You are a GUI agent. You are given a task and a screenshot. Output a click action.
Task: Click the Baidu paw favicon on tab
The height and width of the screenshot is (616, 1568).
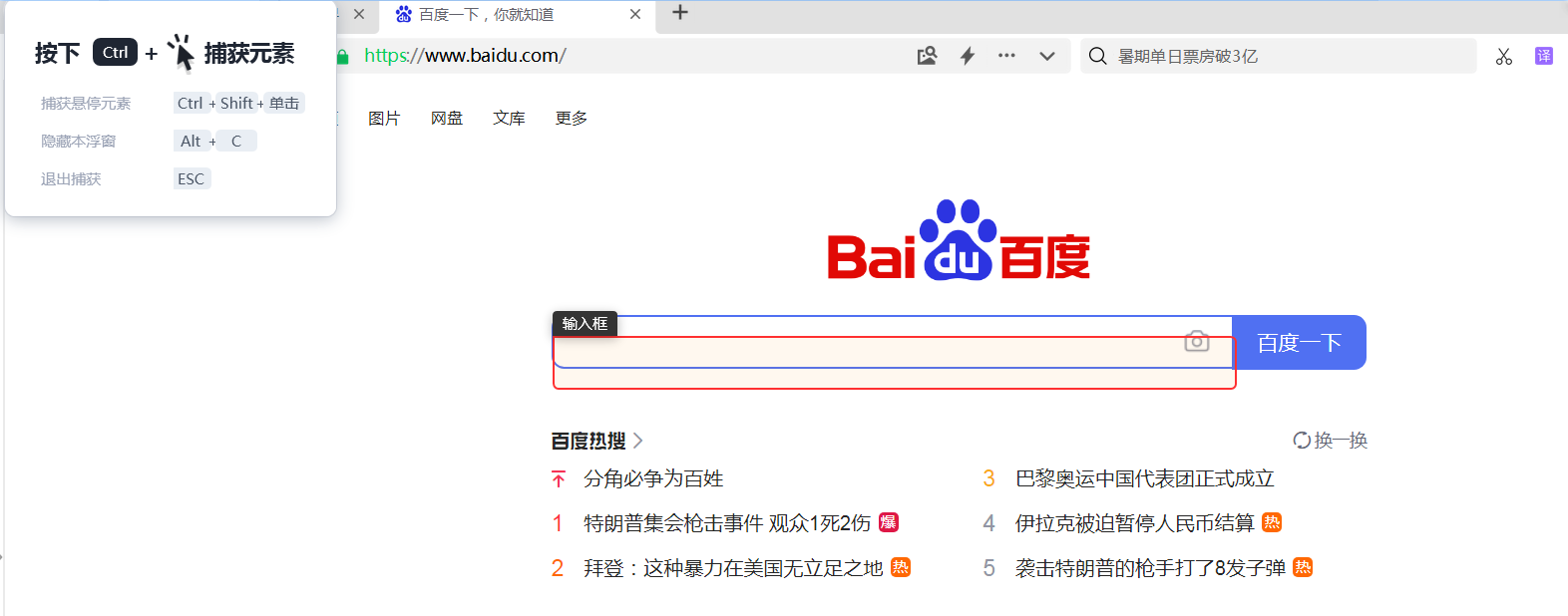[x=404, y=14]
